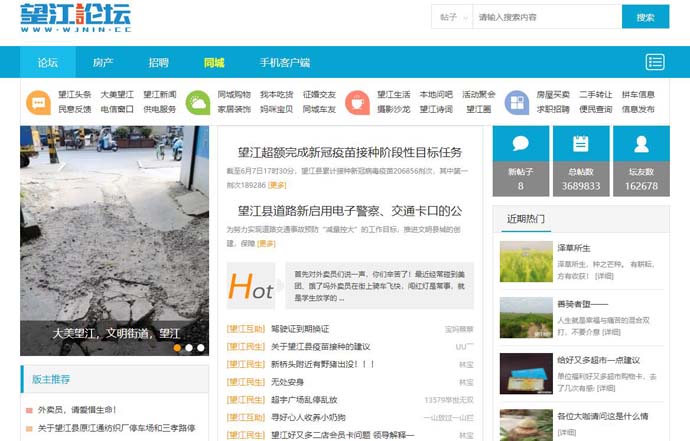Open the 信息发布 link
Screen dimensions: 690x441
point(639,109)
